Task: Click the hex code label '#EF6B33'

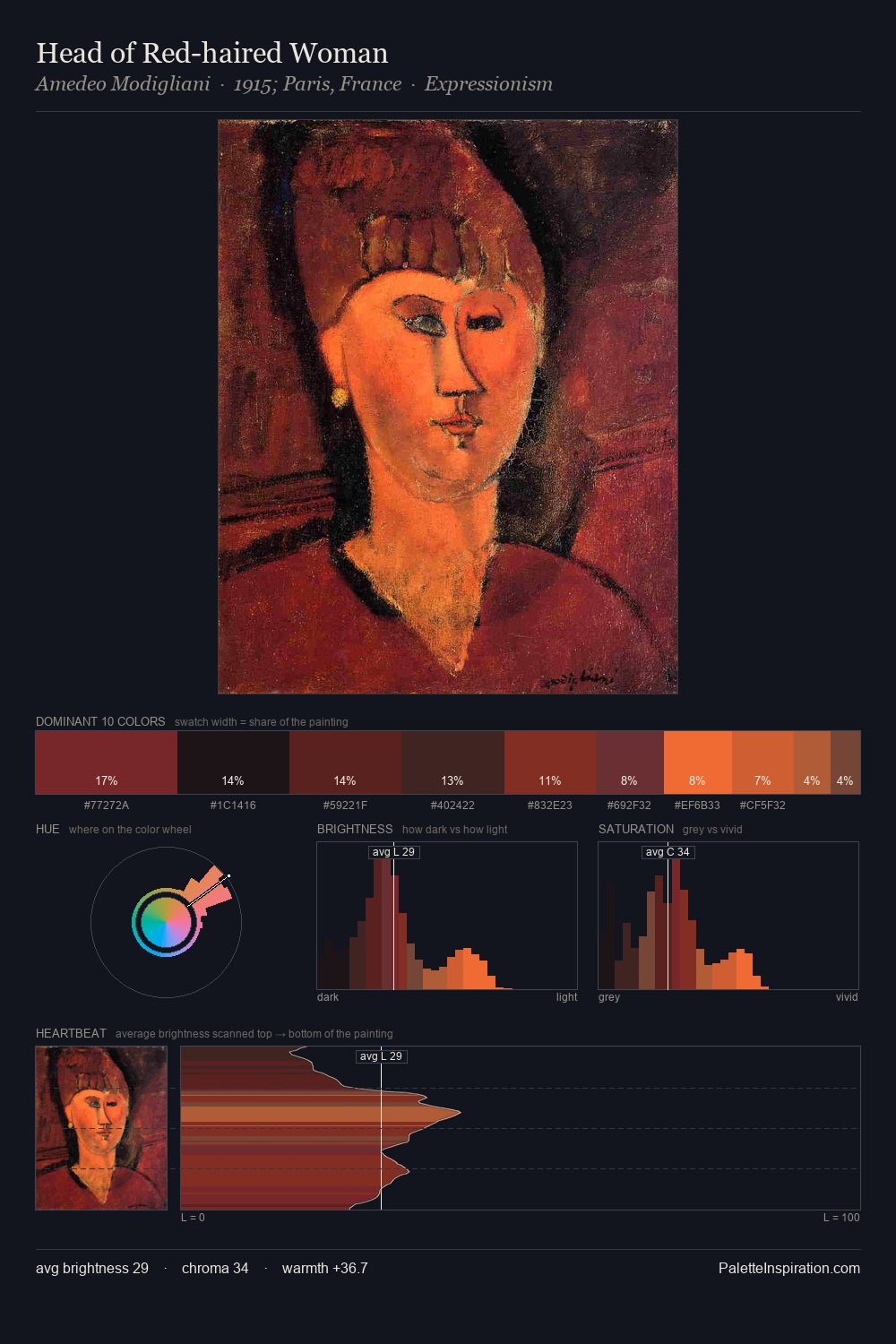Action: (697, 806)
